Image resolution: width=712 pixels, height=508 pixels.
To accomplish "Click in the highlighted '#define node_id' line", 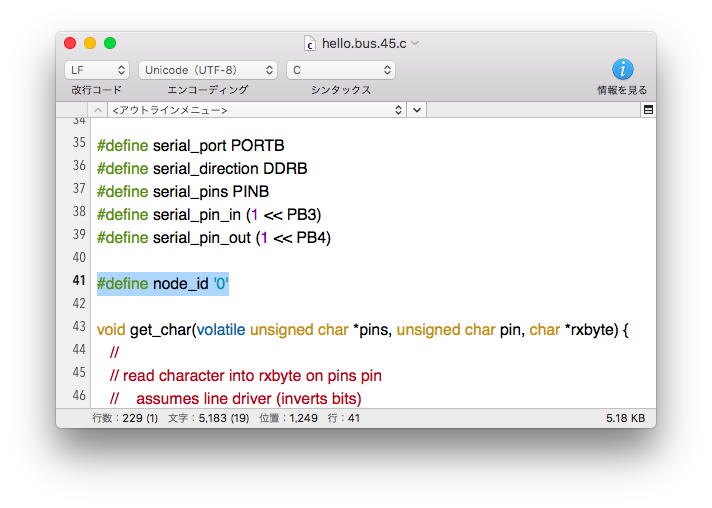I will coord(163,284).
